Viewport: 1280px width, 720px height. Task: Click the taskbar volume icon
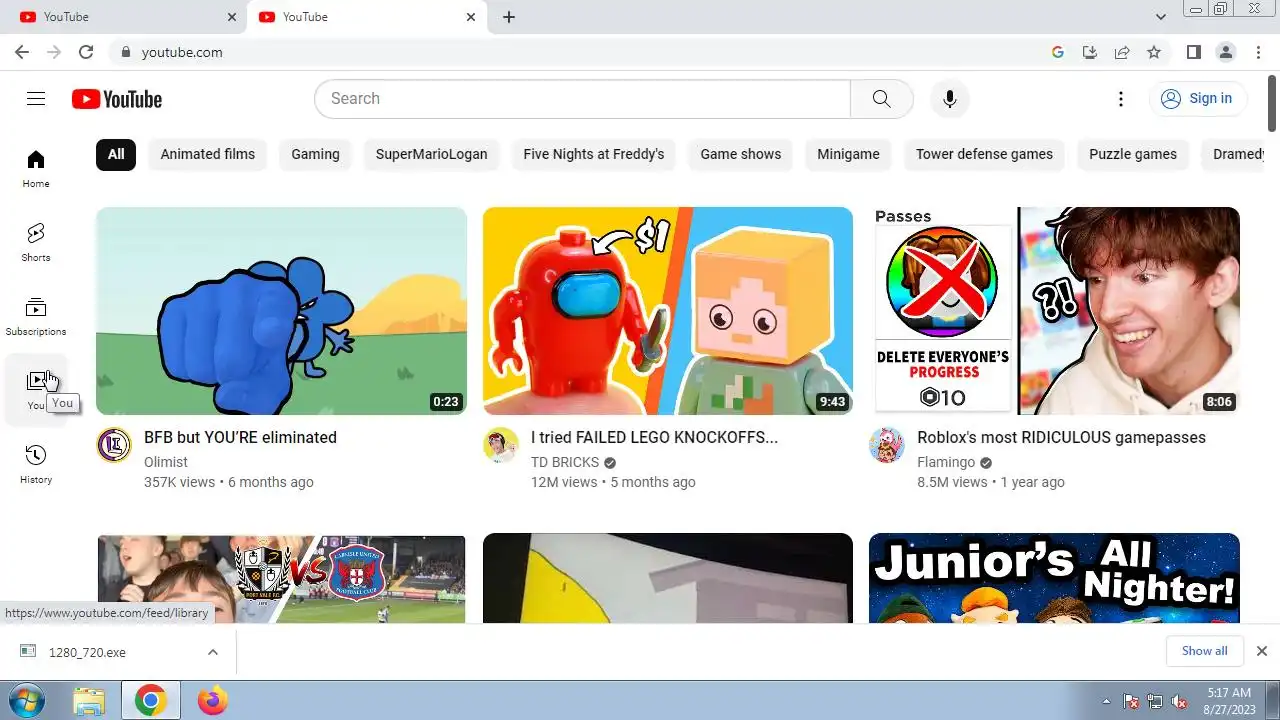(x=1179, y=701)
